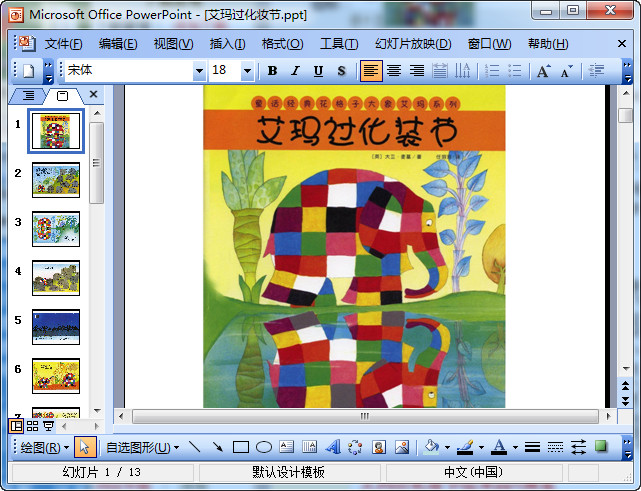Select the Oval tool
This screenshot has height=491, width=641.
(x=264, y=447)
